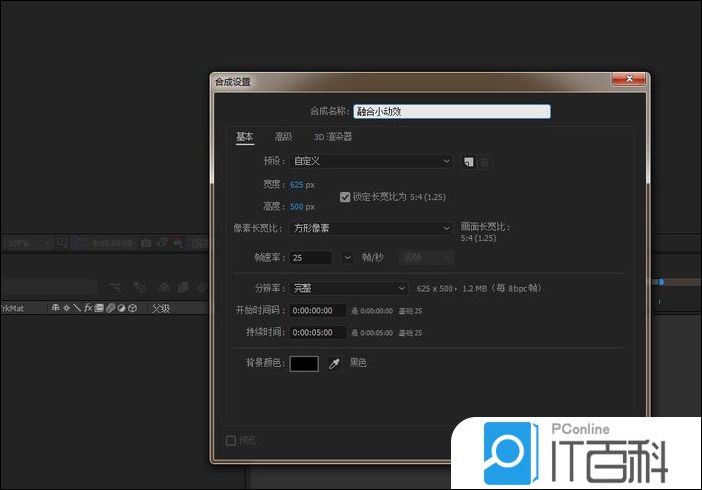Open the frame rate arrow dropdown
Viewport: 702px width, 490px height.
(347, 258)
